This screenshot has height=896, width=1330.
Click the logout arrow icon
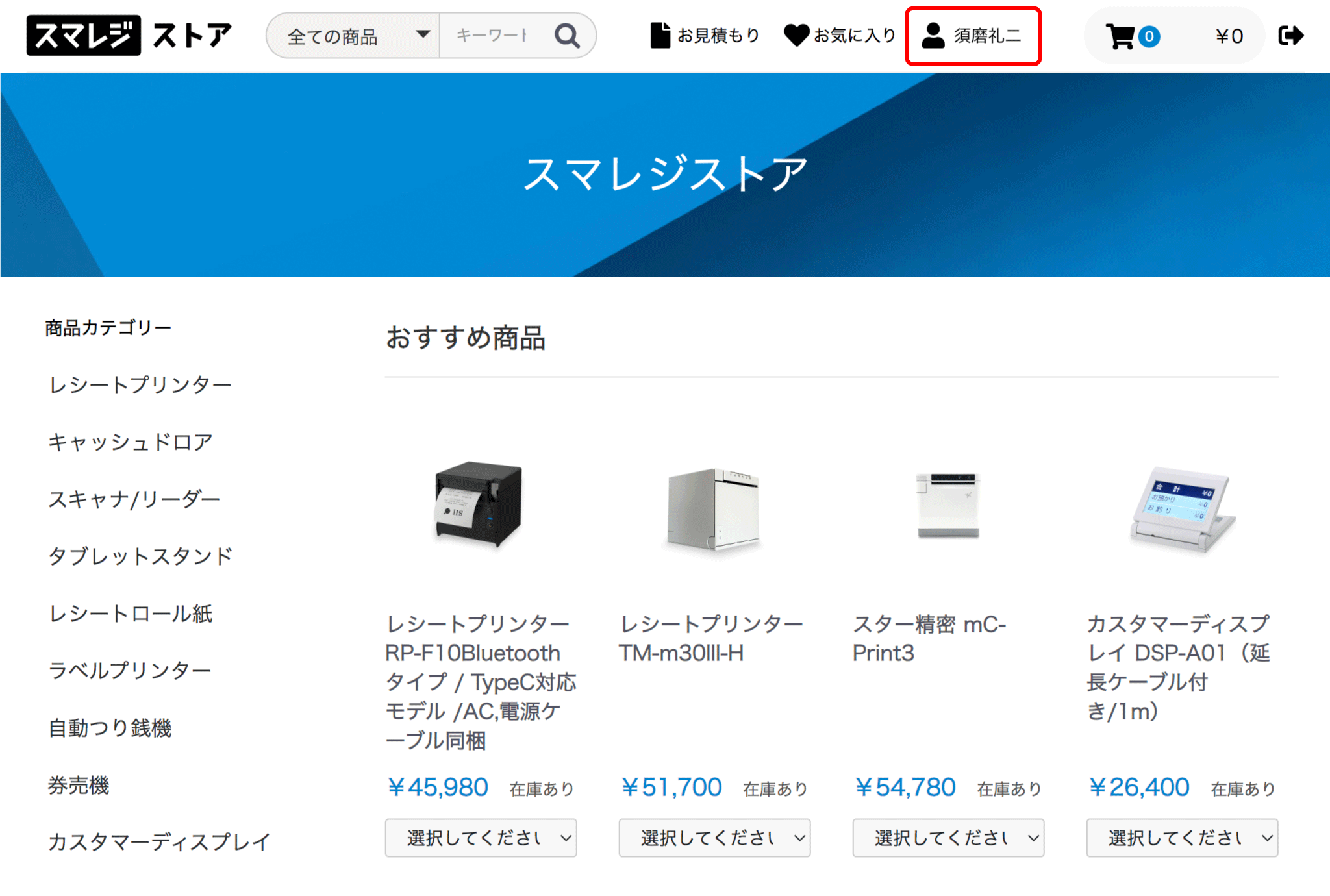(x=1290, y=36)
